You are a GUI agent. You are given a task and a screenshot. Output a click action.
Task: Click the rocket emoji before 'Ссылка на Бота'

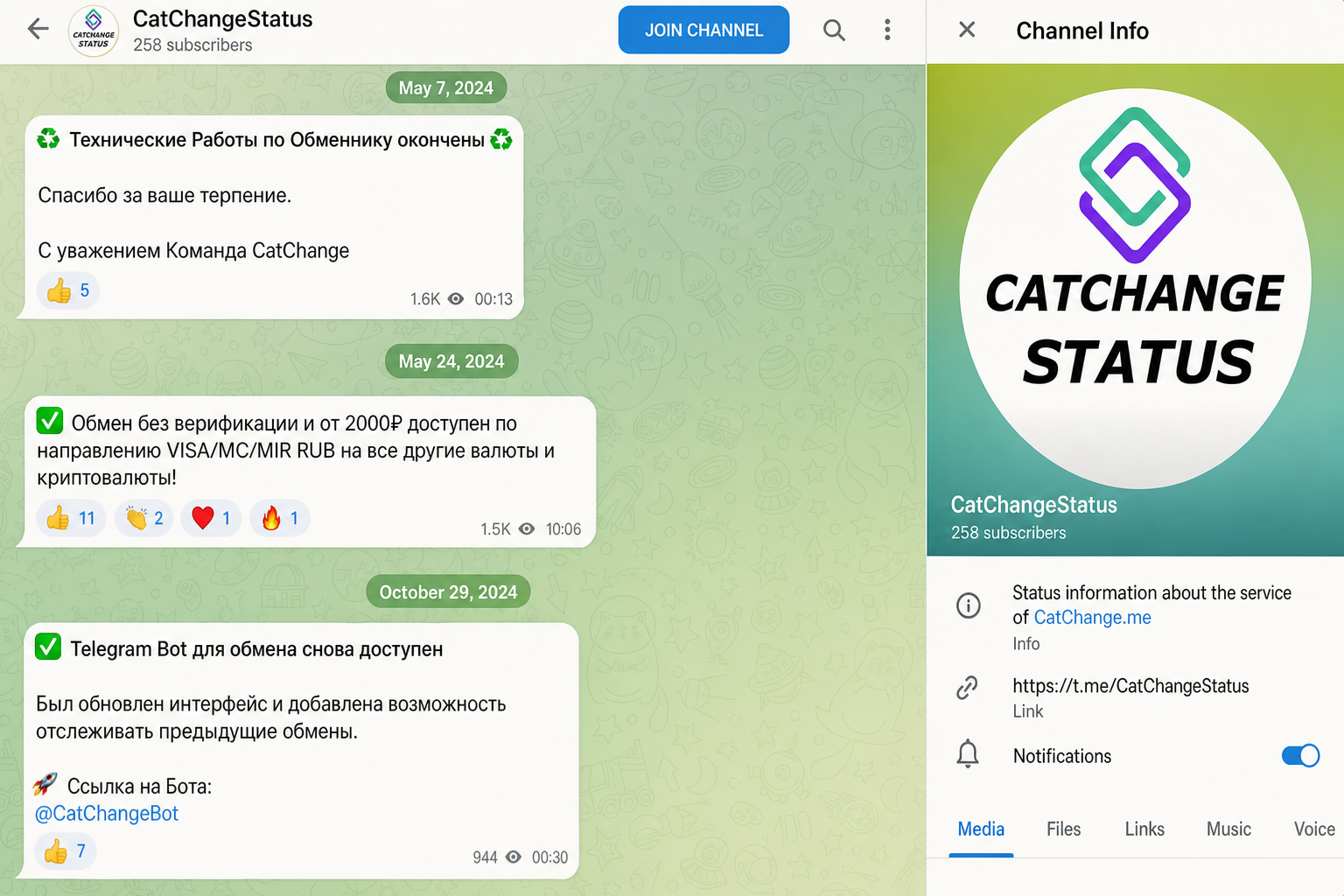45,784
